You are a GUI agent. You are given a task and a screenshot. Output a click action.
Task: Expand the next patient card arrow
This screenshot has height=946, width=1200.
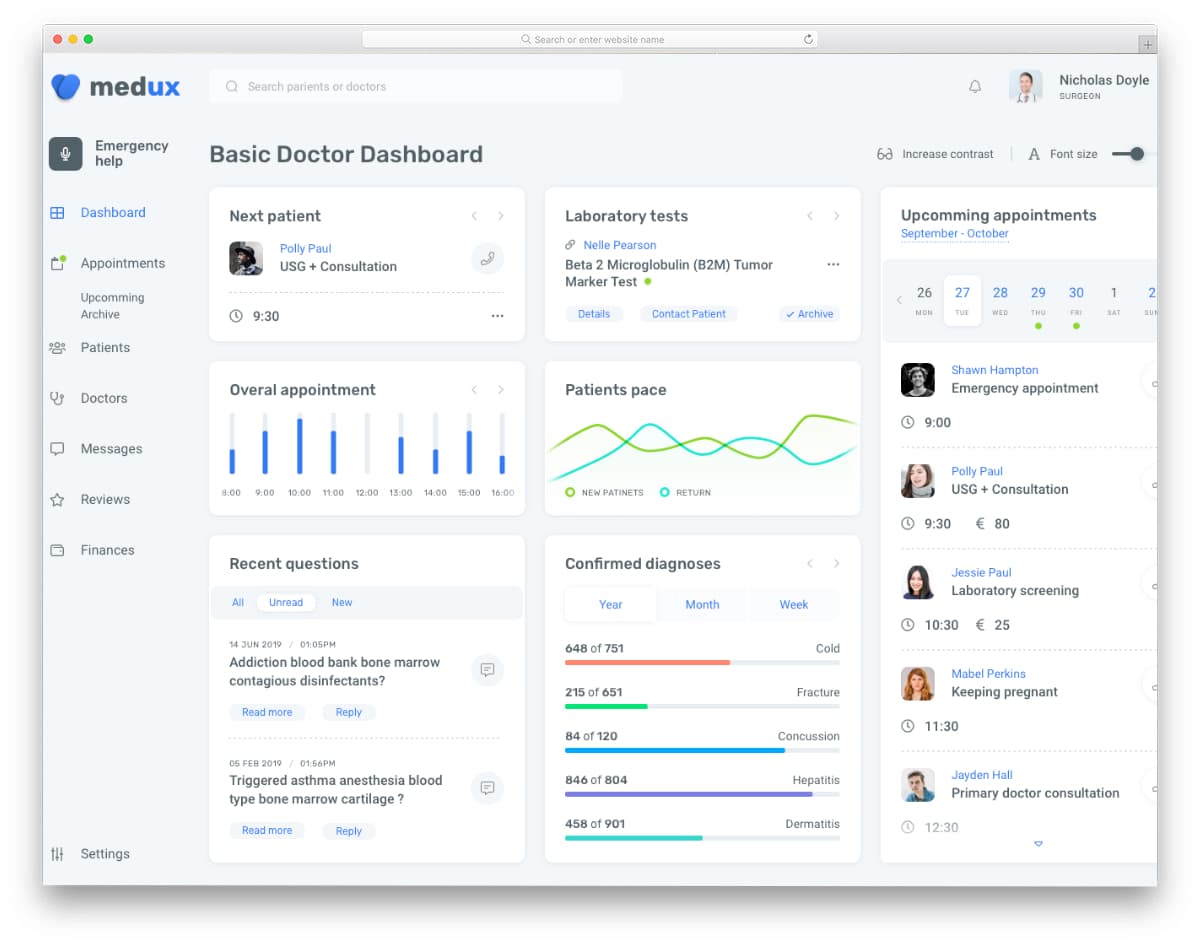[499, 215]
